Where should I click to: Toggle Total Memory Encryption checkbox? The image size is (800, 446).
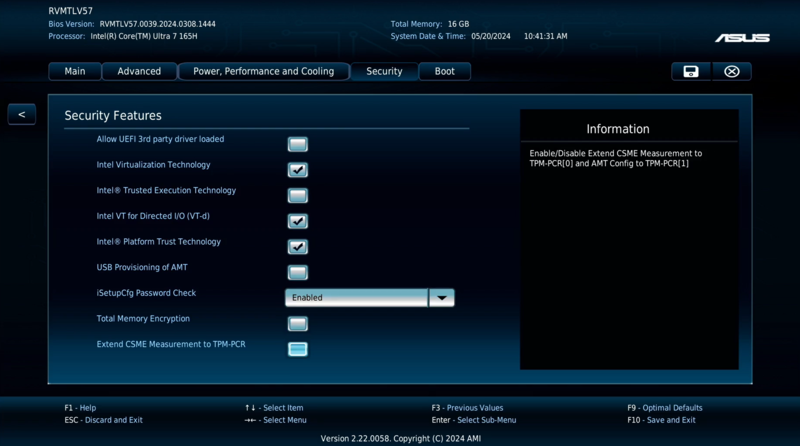pos(297,324)
